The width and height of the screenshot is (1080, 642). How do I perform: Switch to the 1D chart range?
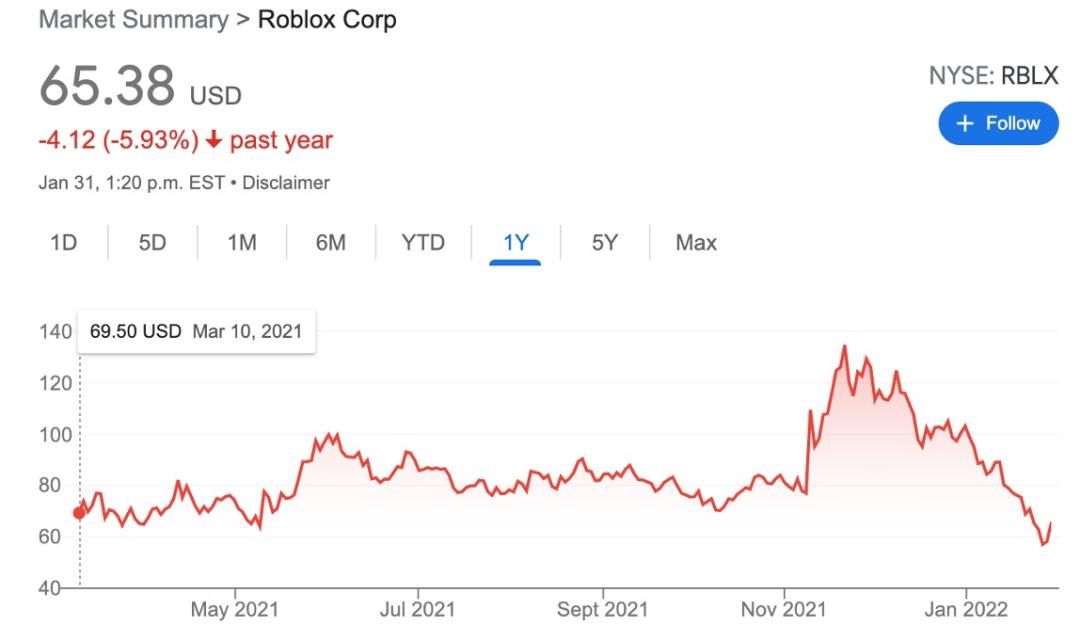(64, 242)
